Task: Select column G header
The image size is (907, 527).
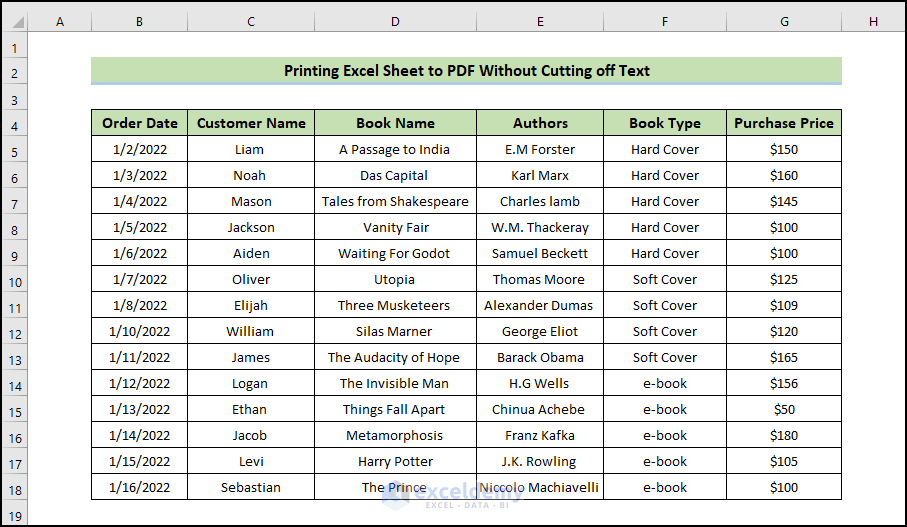Action: [783, 21]
